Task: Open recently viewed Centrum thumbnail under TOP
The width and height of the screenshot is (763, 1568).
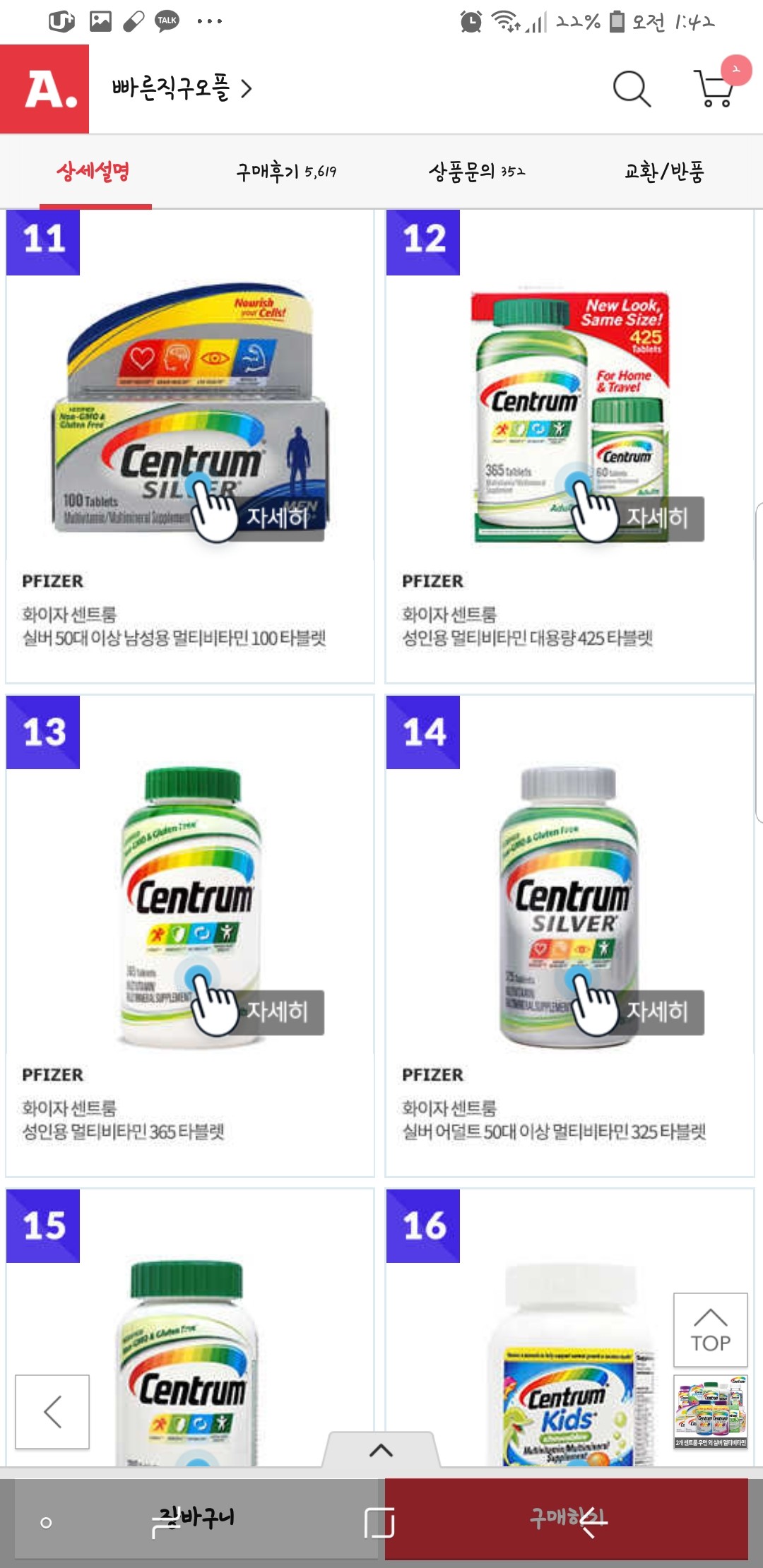Action: point(710,1411)
